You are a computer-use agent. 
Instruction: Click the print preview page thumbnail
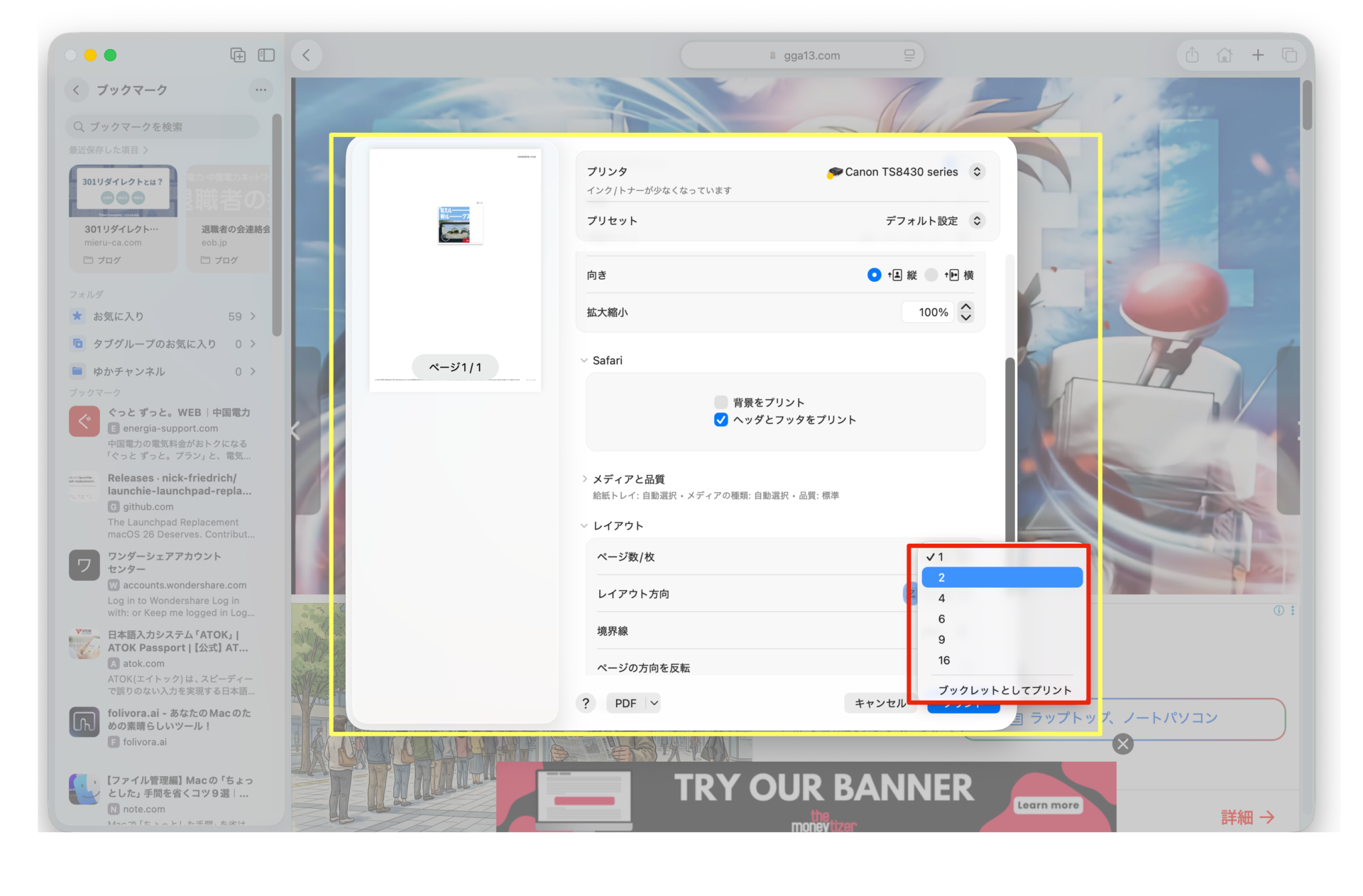point(455,270)
